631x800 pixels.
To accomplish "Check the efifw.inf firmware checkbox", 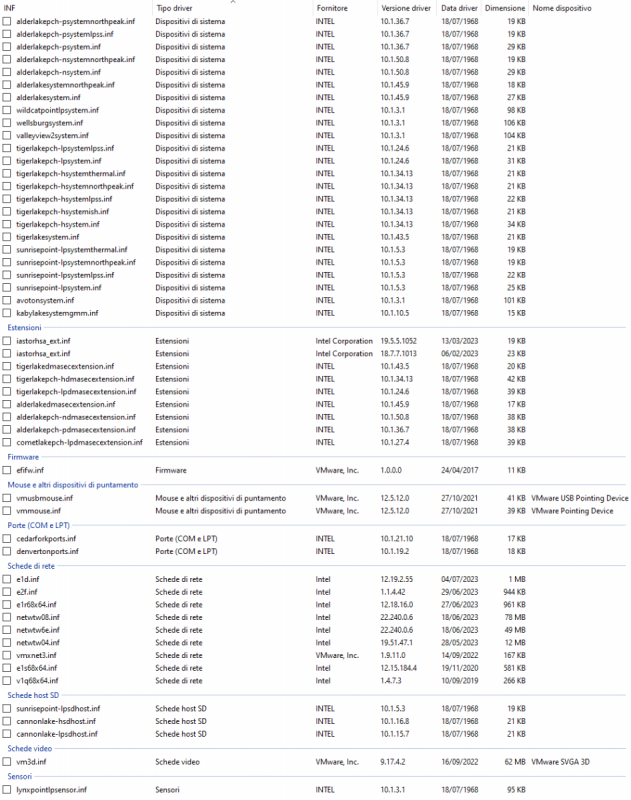I will click(x=7, y=470).
